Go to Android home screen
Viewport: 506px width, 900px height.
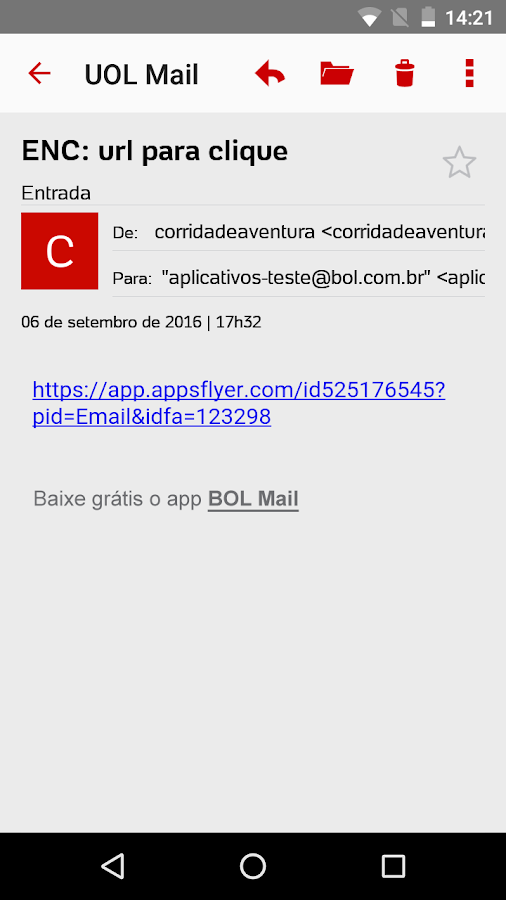point(253,866)
